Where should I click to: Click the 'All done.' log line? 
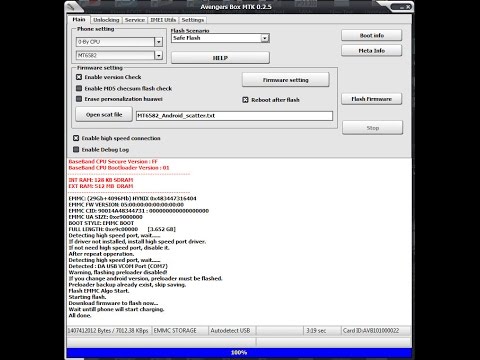(x=80, y=315)
